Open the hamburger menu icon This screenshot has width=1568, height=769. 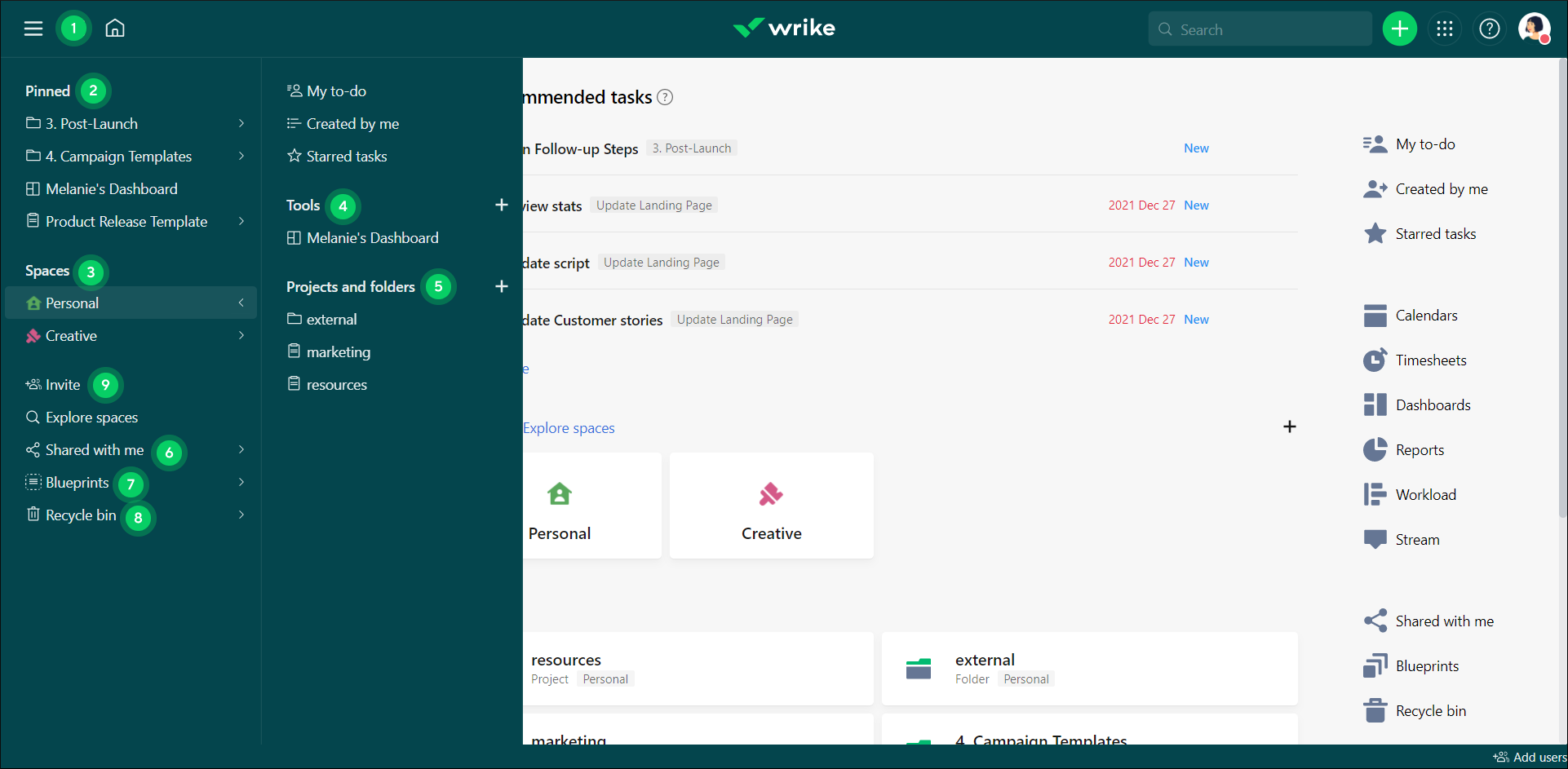pos(33,28)
